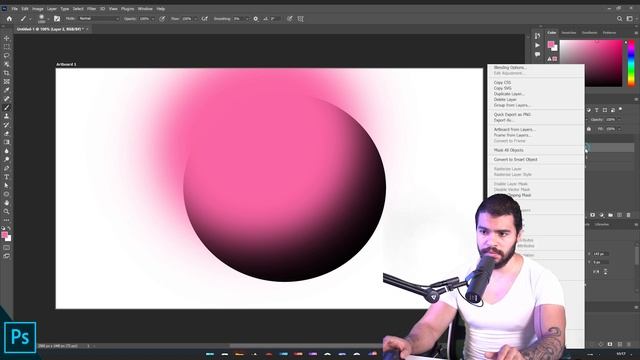Image resolution: width=640 pixels, height=360 pixels.
Task: Toggle pressure for size icon
Action: tap(290, 19)
